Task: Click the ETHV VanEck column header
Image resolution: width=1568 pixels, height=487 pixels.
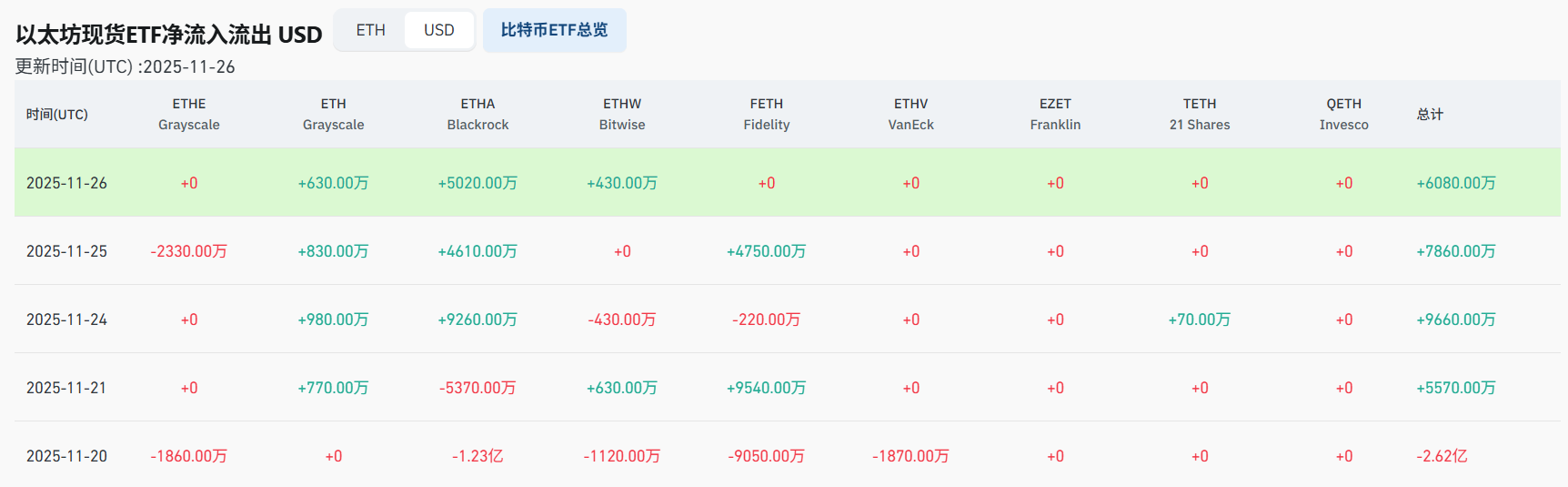Action: (910, 115)
